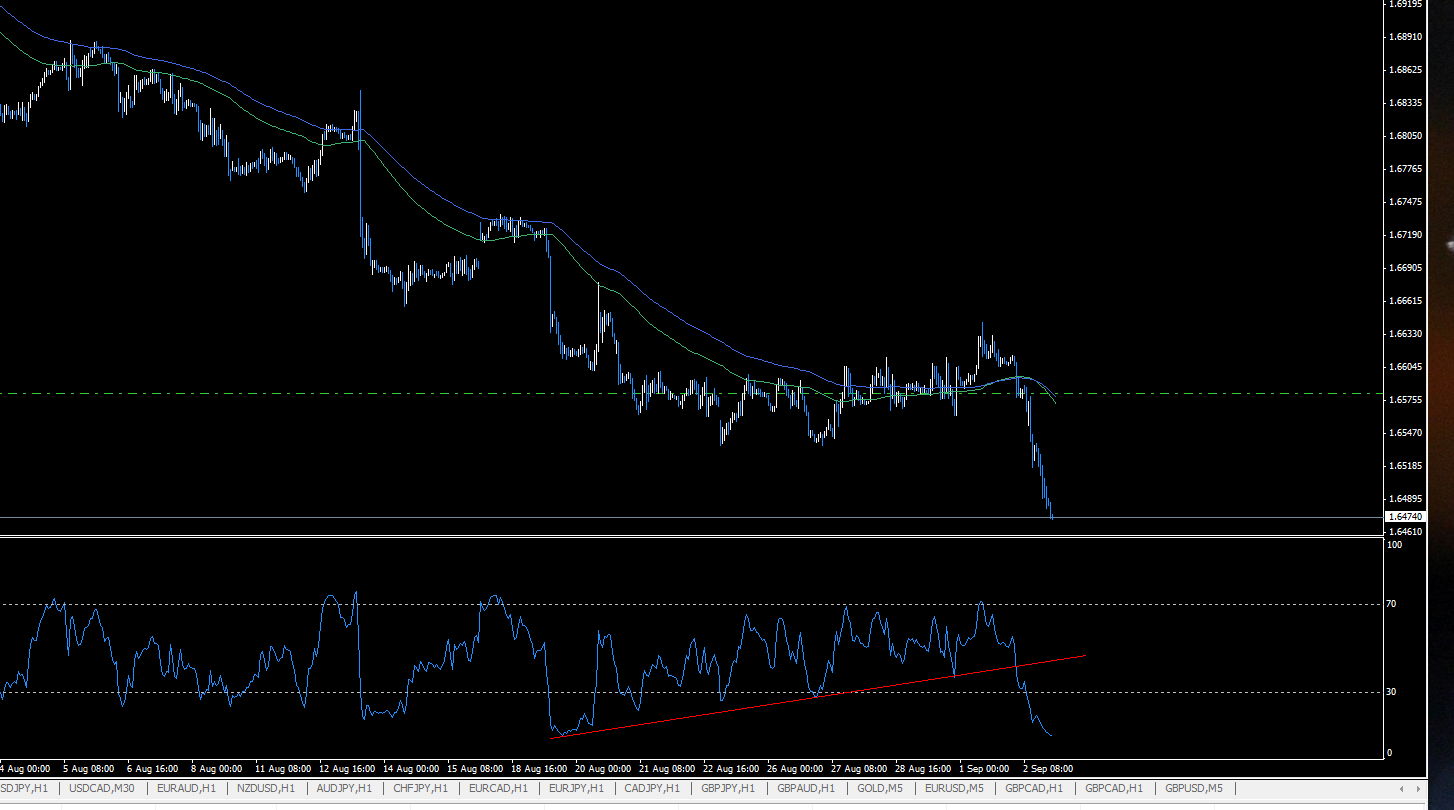Viewport: 1454px width, 810px height.
Task: Click the current price label 1.64740
Action: coord(1404,516)
